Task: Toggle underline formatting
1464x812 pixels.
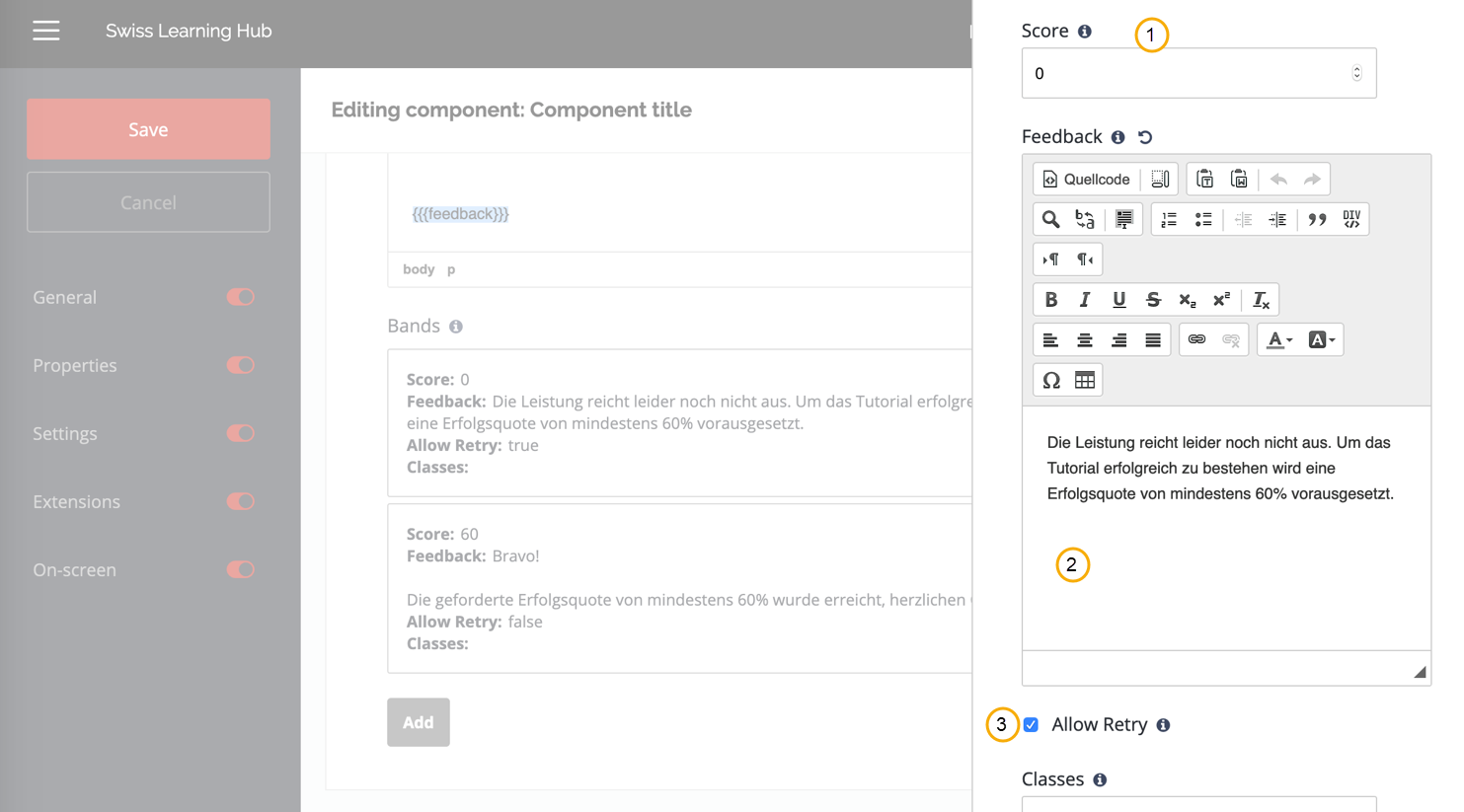Action: 1118,300
